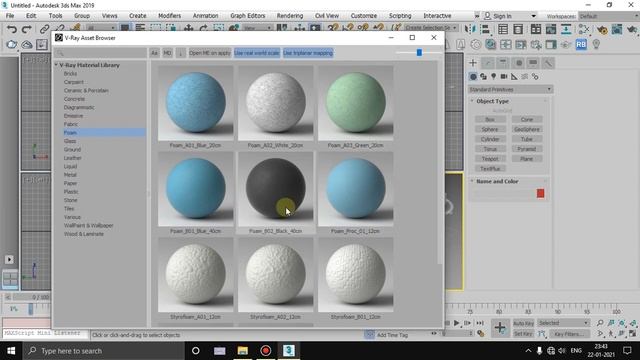Viewport: 640px width, 360px height.
Task: Click the red object color swatch
Action: 540,193
